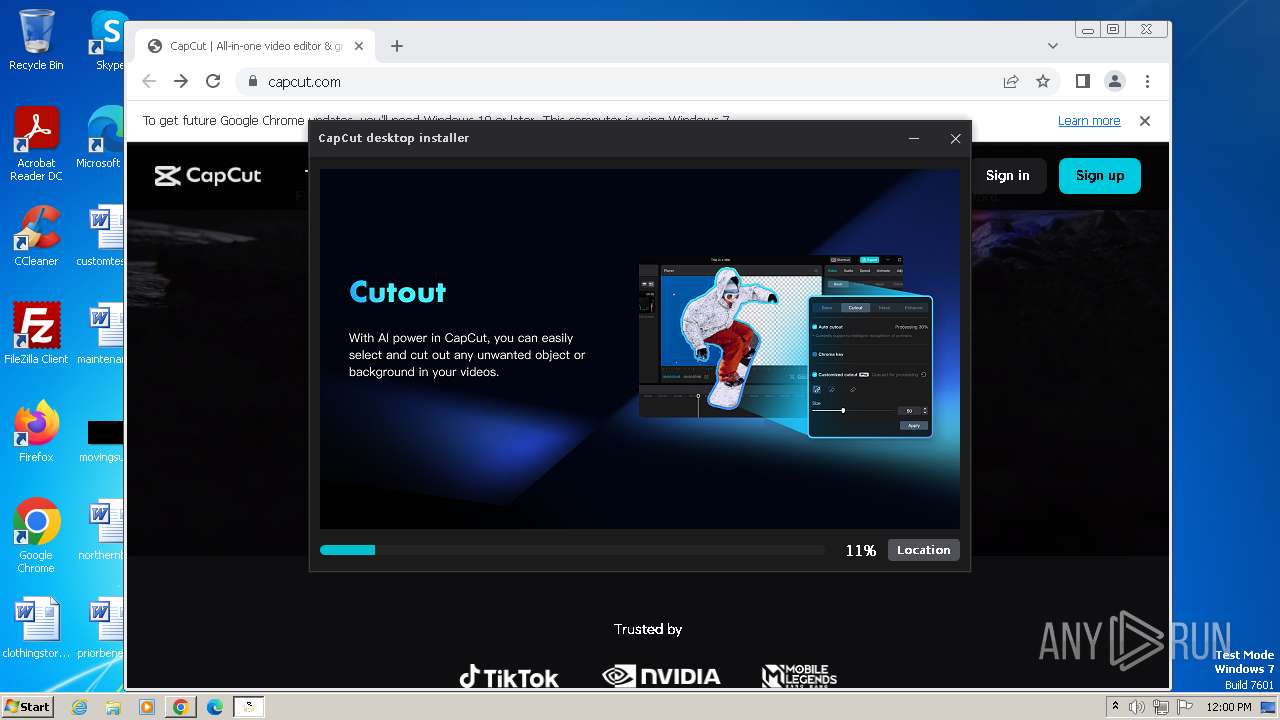
Task: Click the 11% progress percentage
Action: (x=860, y=550)
